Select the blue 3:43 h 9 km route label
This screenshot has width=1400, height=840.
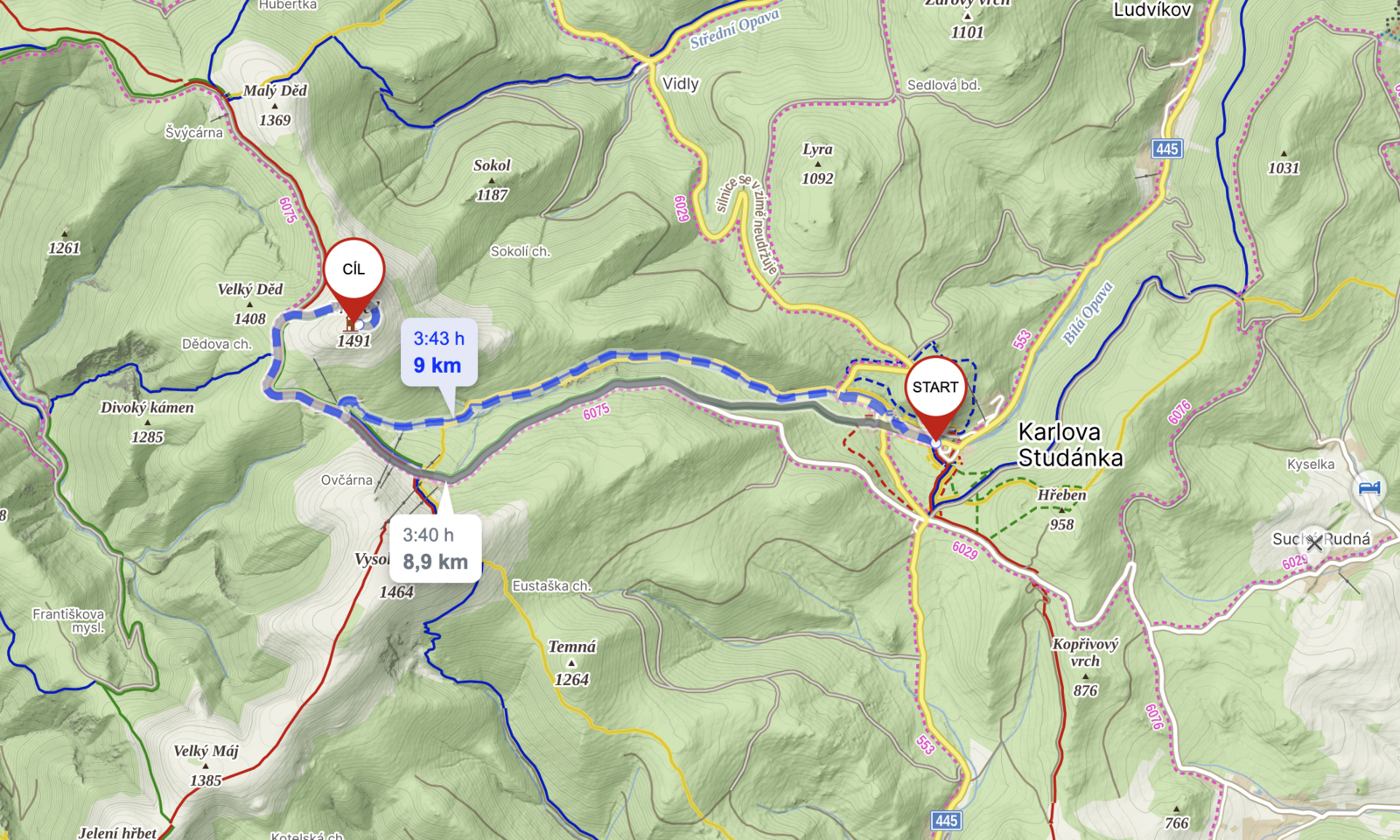[x=439, y=353]
